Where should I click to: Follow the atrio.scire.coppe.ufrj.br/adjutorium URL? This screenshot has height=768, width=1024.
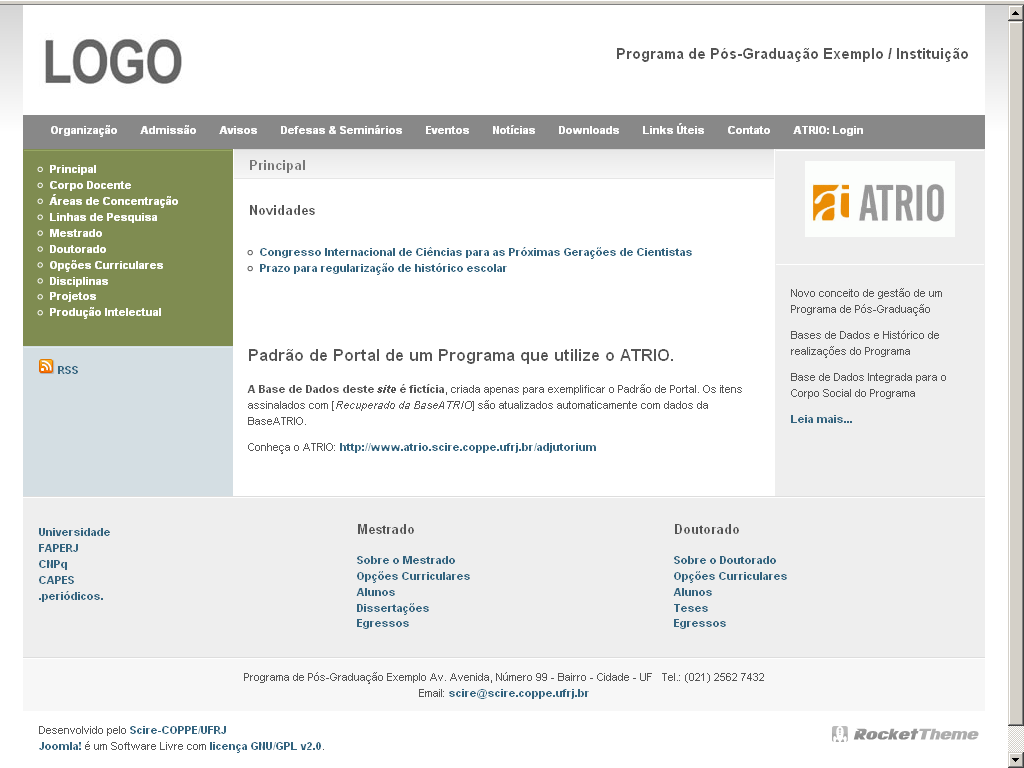point(467,447)
